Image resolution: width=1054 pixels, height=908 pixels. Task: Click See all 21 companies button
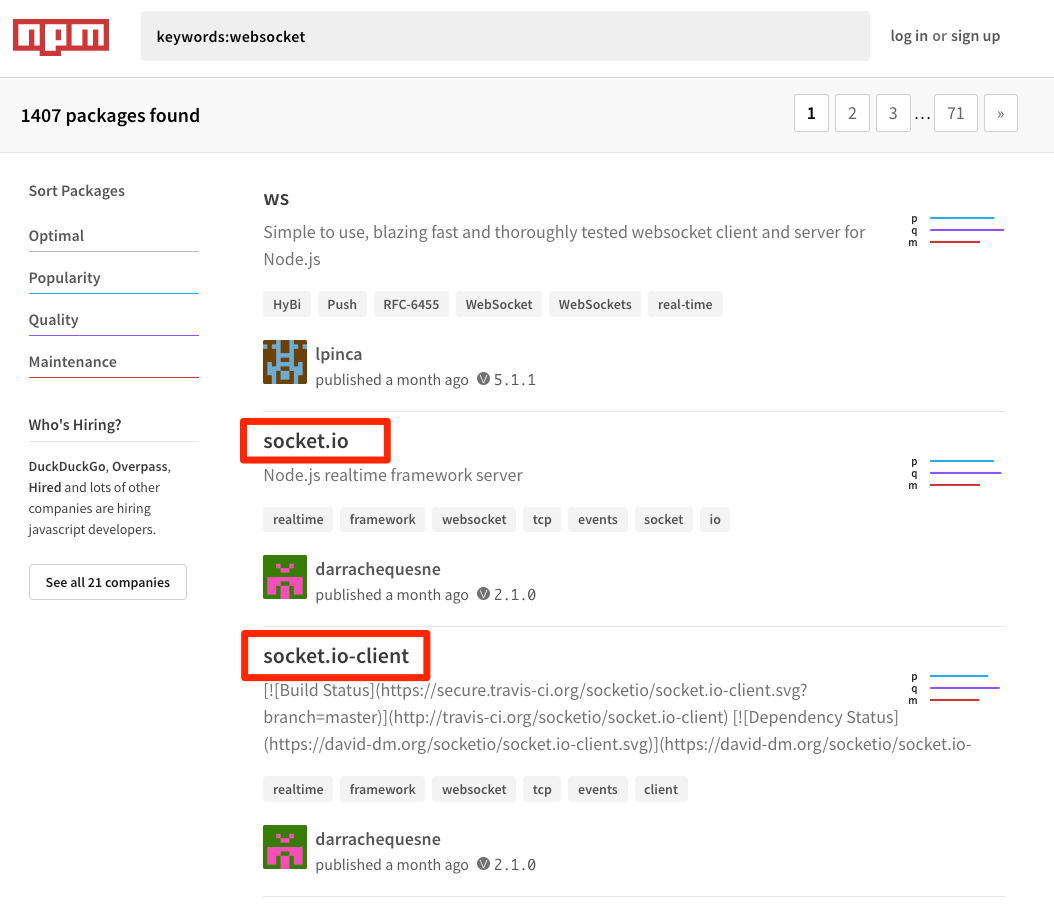[x=108, y=582]
